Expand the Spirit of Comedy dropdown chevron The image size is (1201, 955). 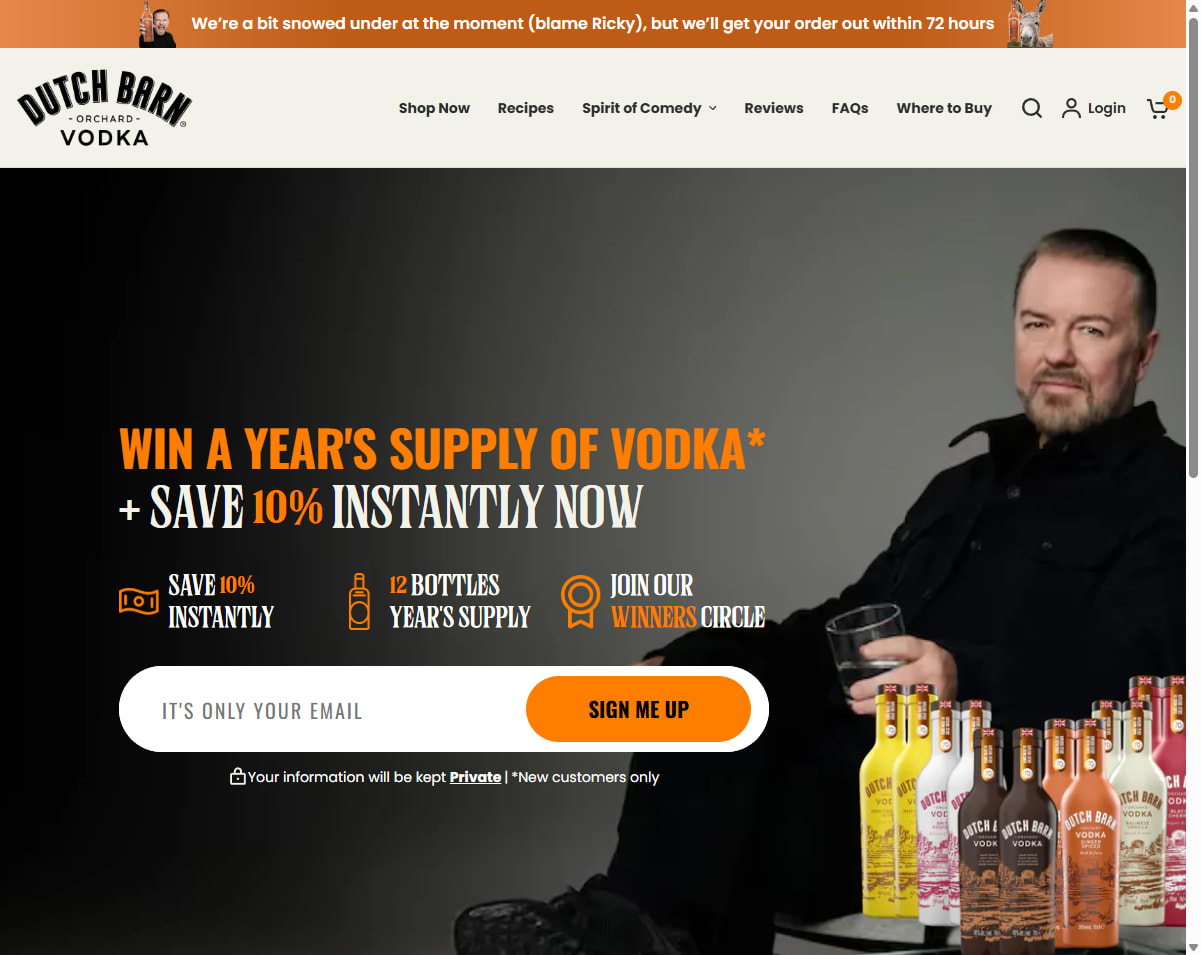click(x=713, y=108)
